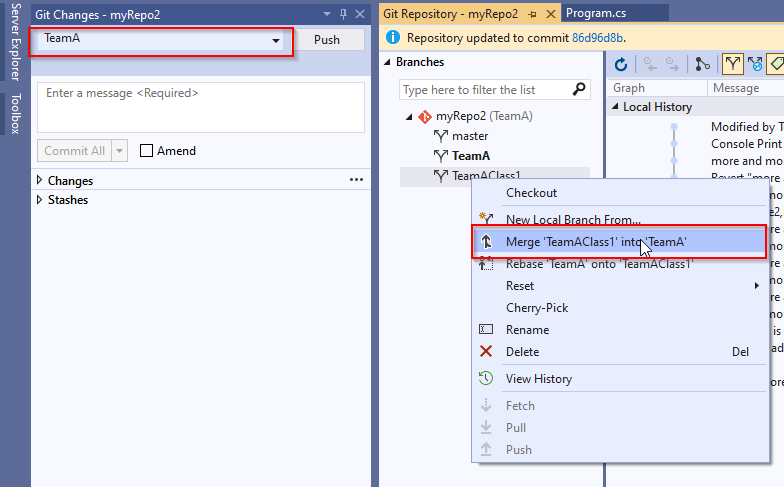Open the commit link 86d96d8b
784x487 pixels.
click(x=597, y=38)
